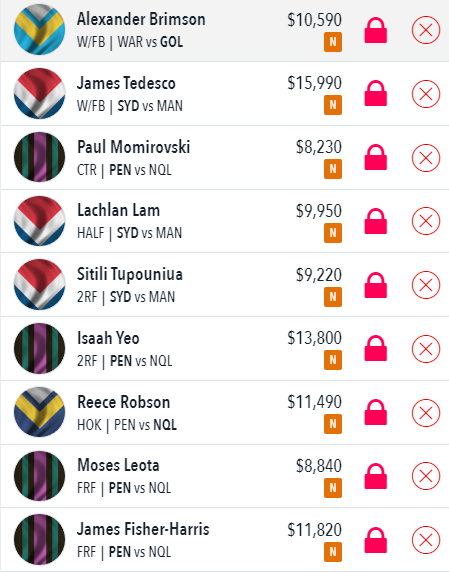Remove Lachlan Lam with red X

pyautogui.click(x=426, y=221)
